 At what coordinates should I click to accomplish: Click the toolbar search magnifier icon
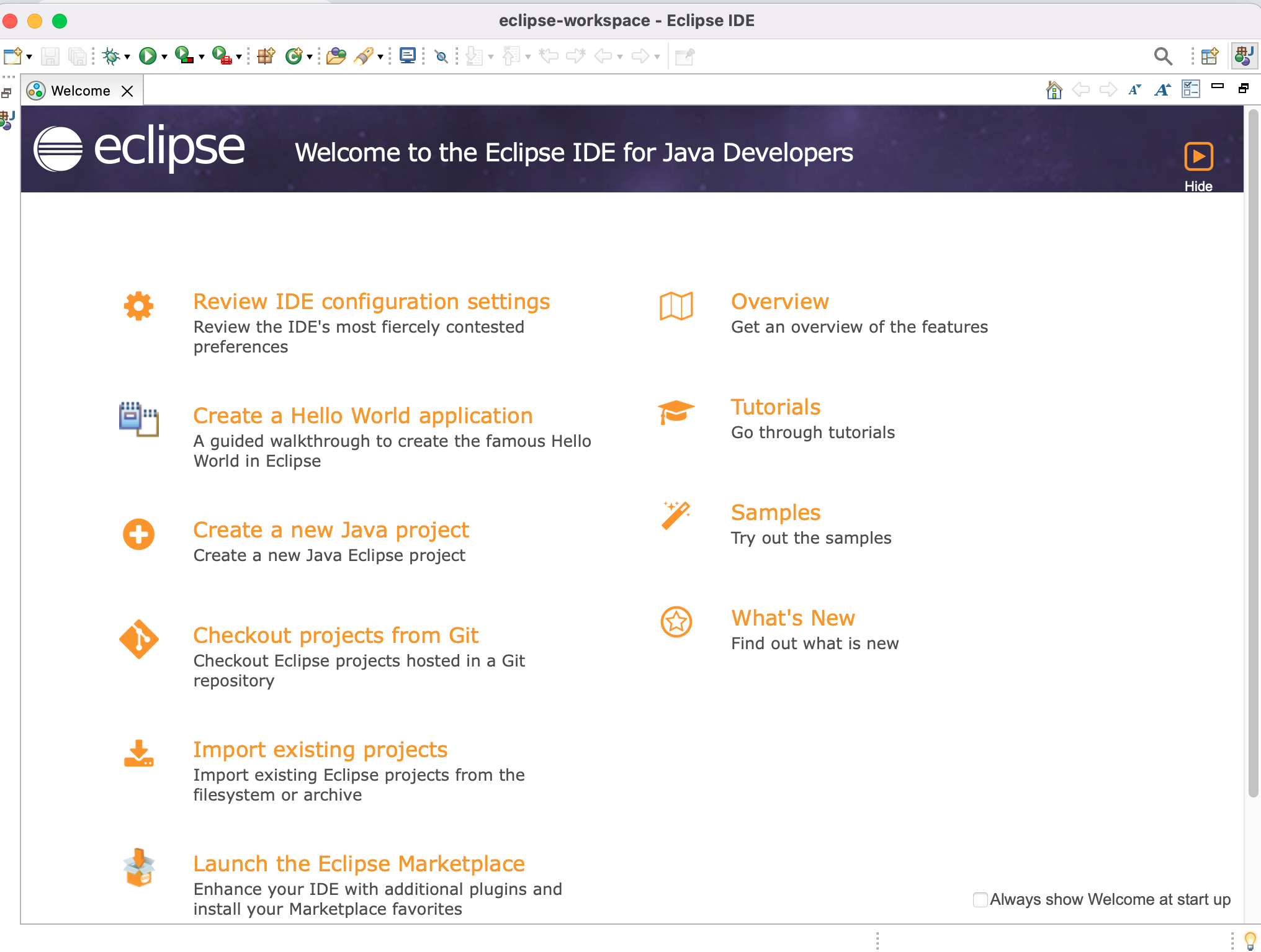(1163, 56)
